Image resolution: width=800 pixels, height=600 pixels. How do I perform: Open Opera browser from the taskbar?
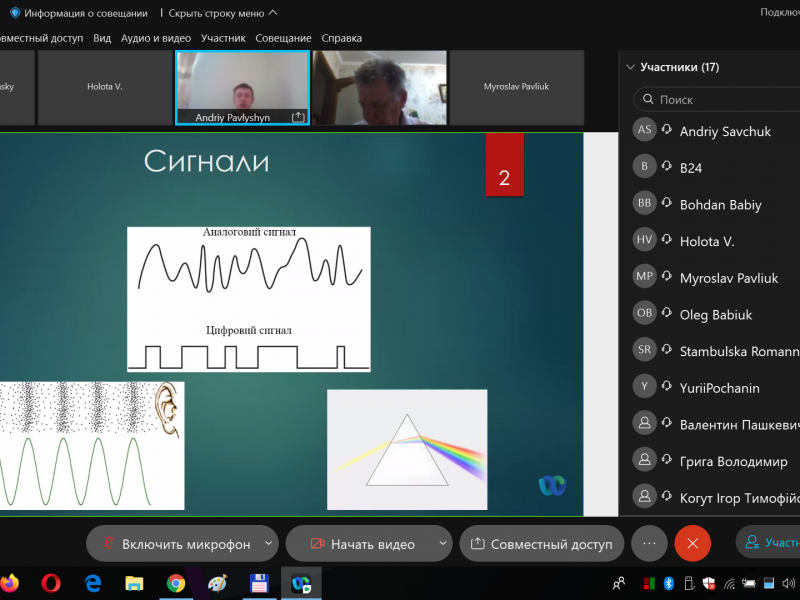click(x=52, y=582)
